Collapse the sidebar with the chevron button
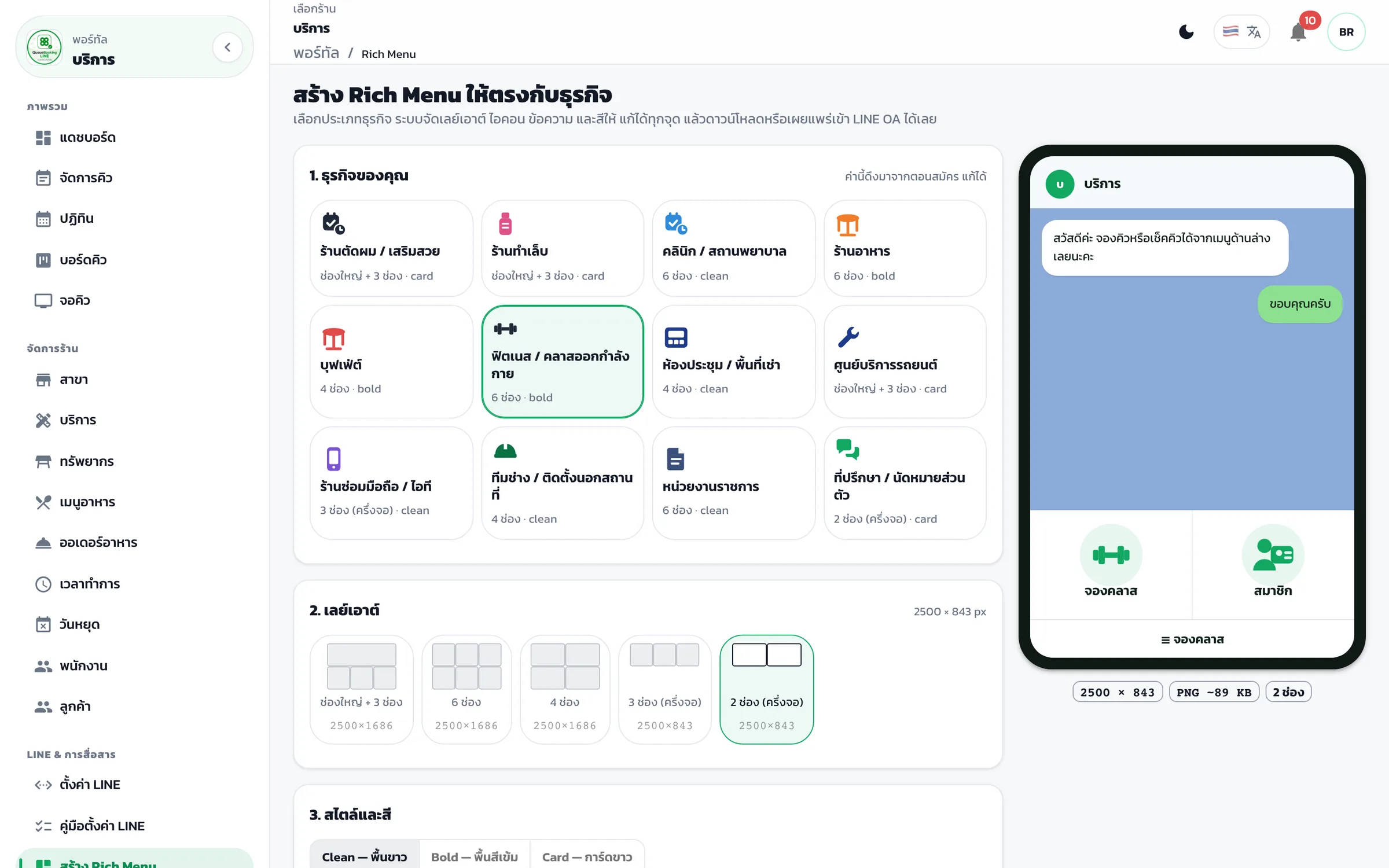1389x868 pixels. [x=227, y=47]
